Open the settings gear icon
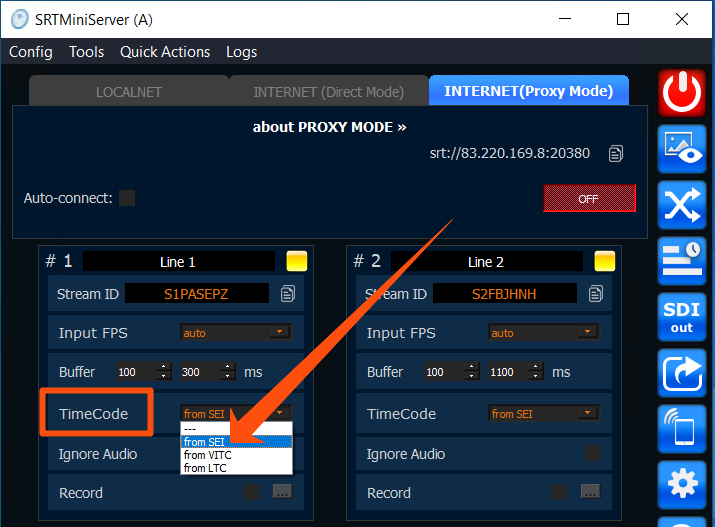This screenshot has width=715, height=527. point(682,485)
